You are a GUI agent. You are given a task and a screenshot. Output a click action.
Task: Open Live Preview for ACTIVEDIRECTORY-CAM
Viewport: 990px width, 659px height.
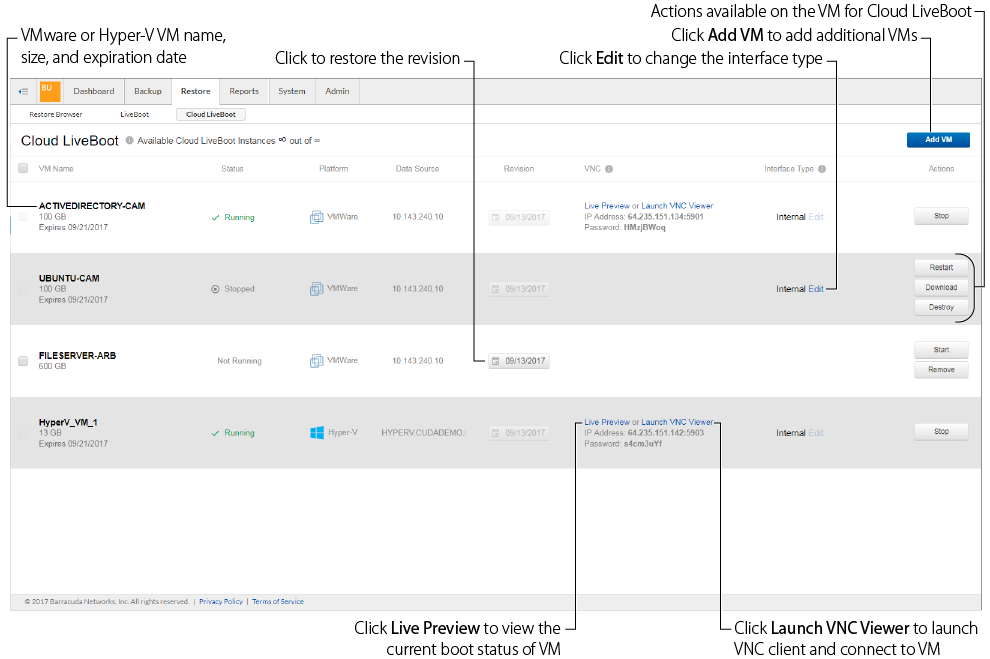tap(607, 206)
